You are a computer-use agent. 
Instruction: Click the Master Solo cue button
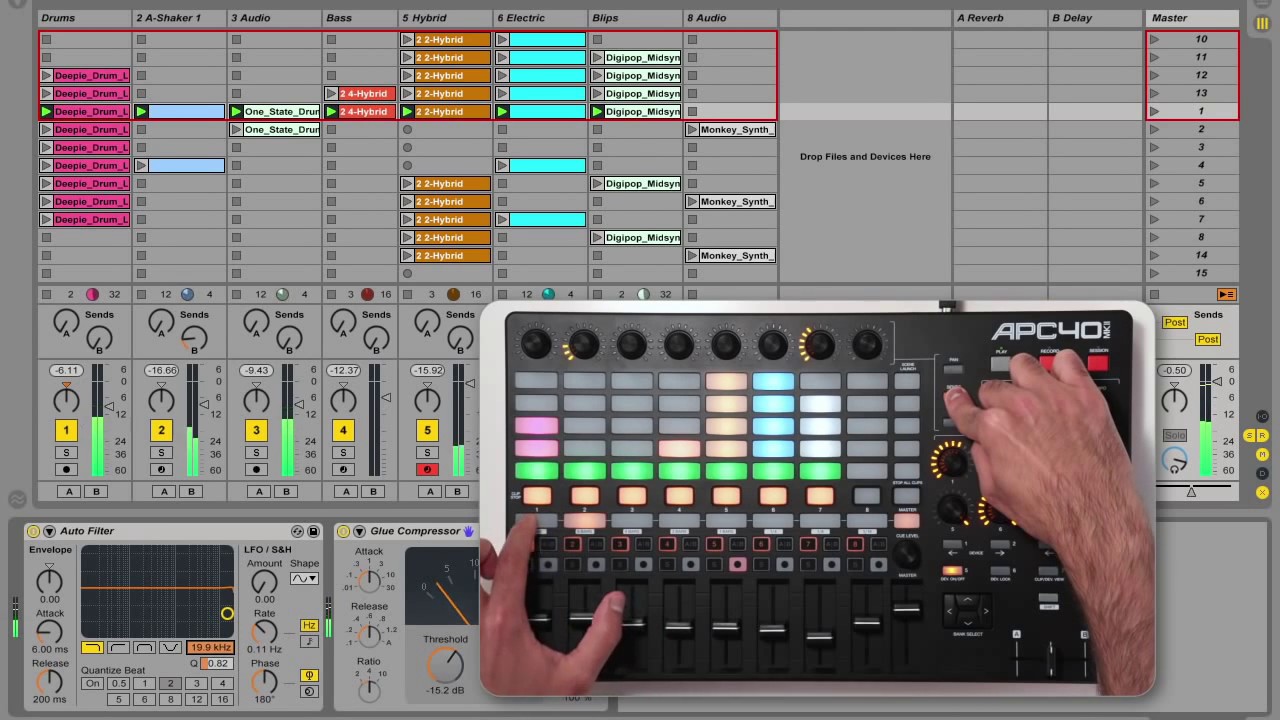(1175, 436)
